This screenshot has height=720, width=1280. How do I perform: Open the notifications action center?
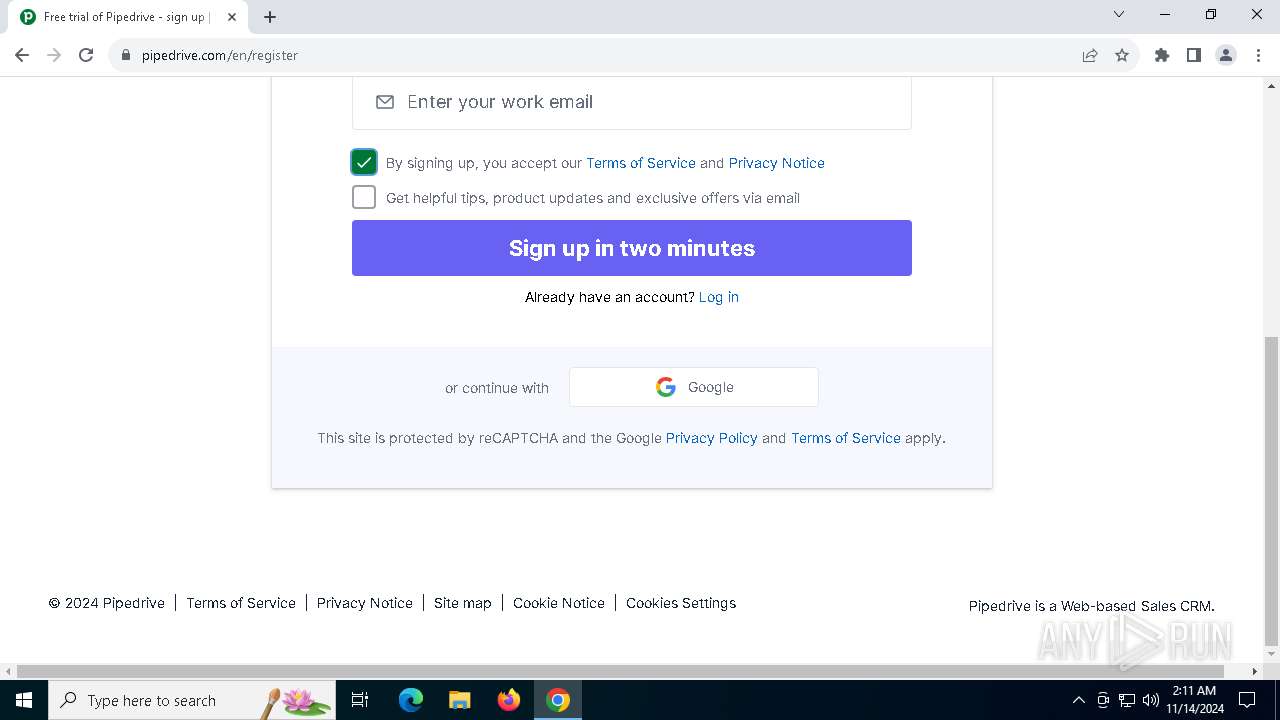pos(1247,700)
